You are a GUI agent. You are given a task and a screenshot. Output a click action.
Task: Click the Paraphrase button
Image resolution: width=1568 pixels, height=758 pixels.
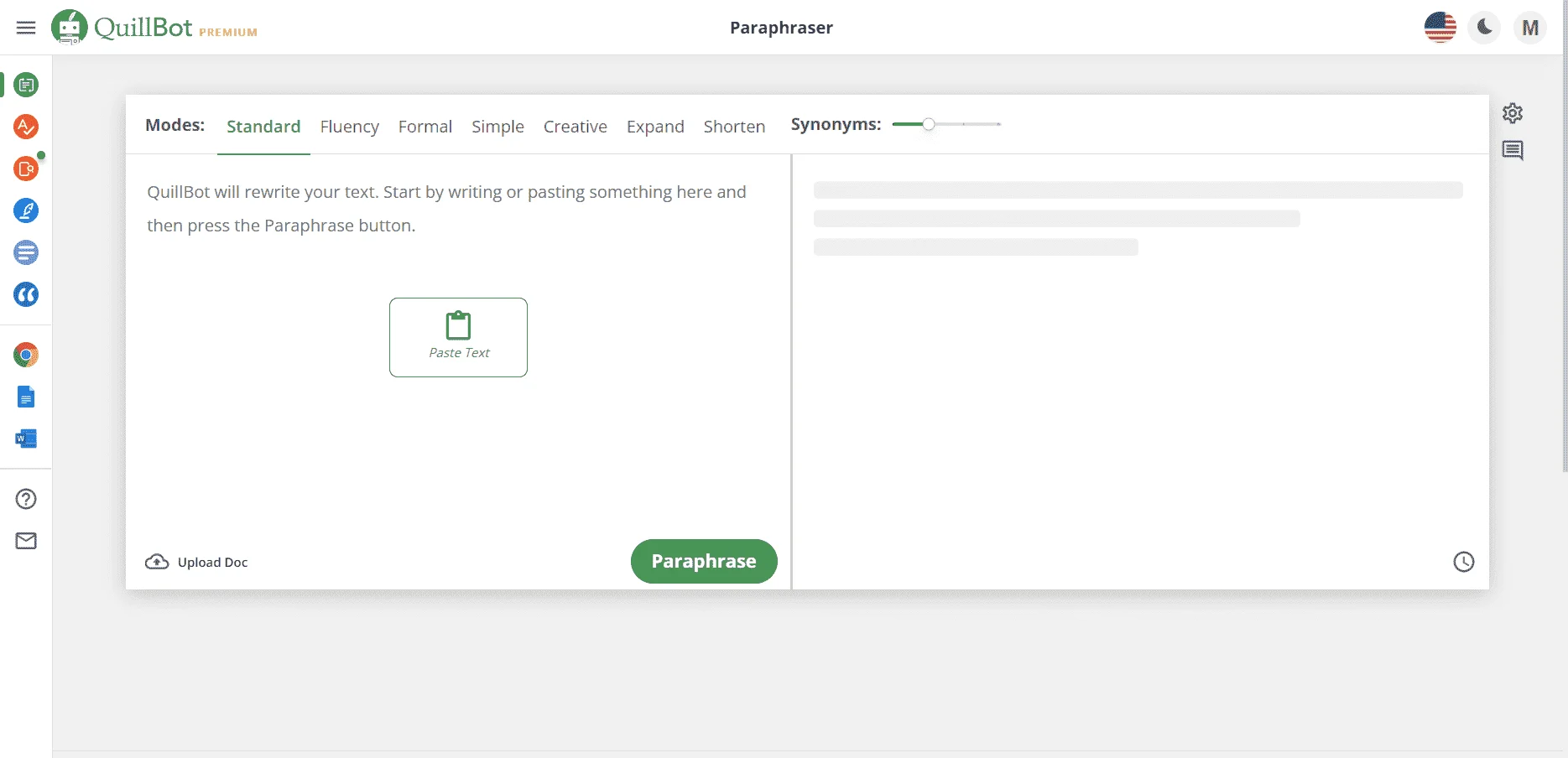[704, 561]
